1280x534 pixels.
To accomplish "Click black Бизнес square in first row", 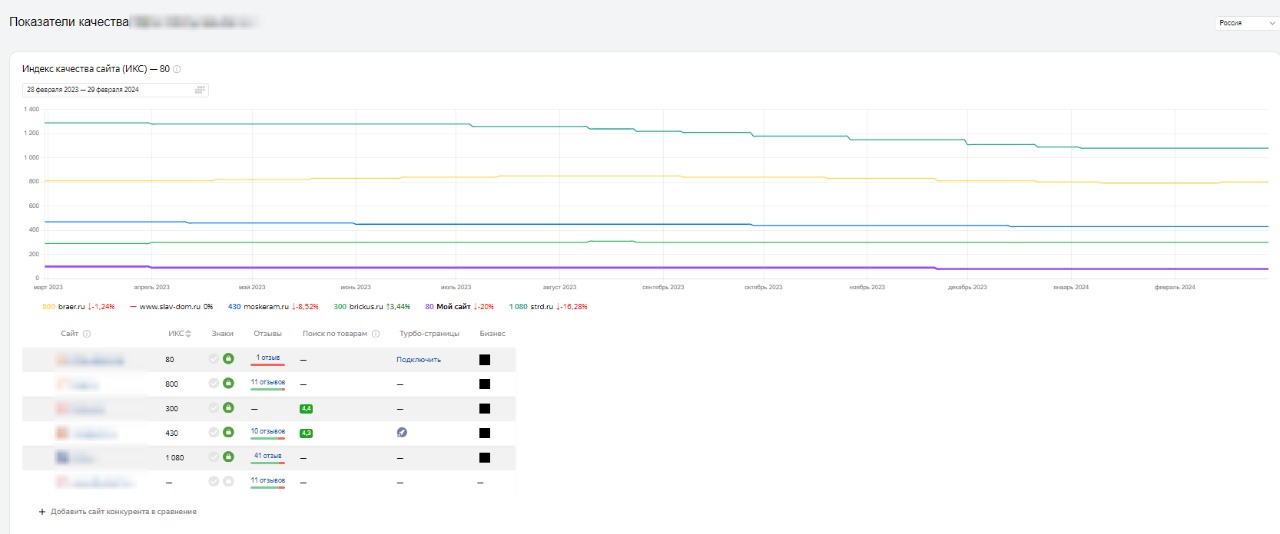I will pos(484,359).
